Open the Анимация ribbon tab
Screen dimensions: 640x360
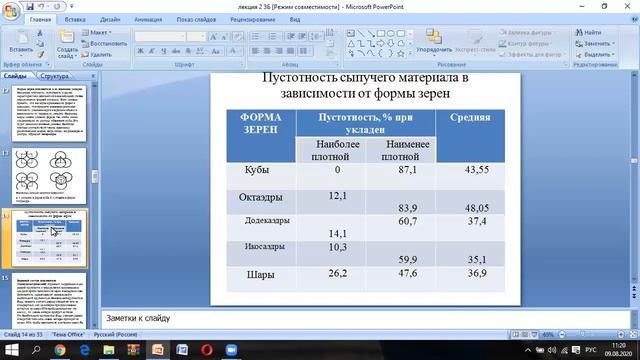pyautogui.click(x=148, y=20)
